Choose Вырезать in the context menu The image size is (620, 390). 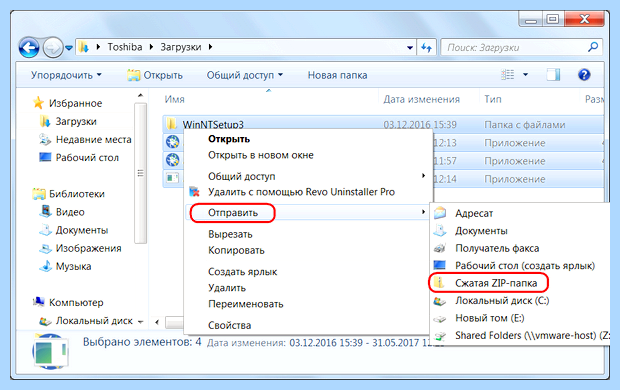[230, 235]
